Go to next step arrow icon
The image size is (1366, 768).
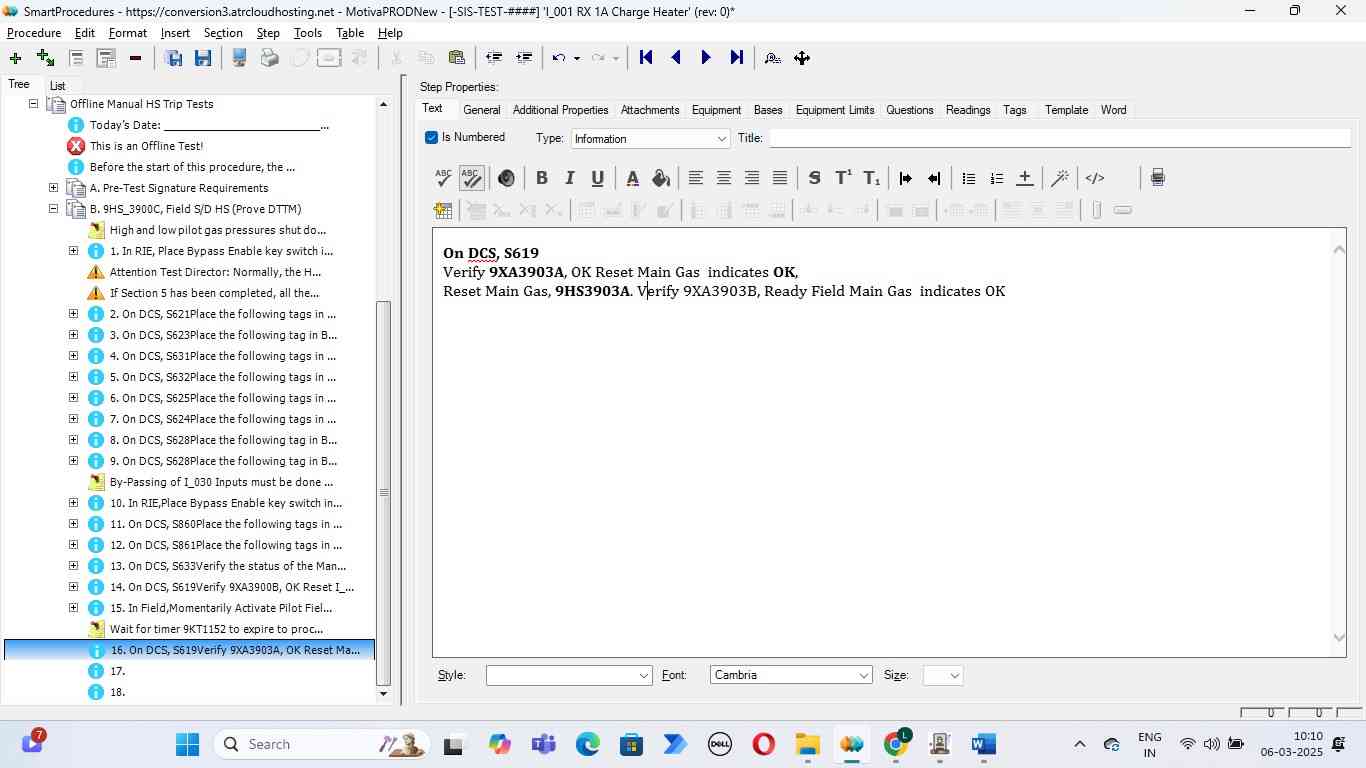706,58
